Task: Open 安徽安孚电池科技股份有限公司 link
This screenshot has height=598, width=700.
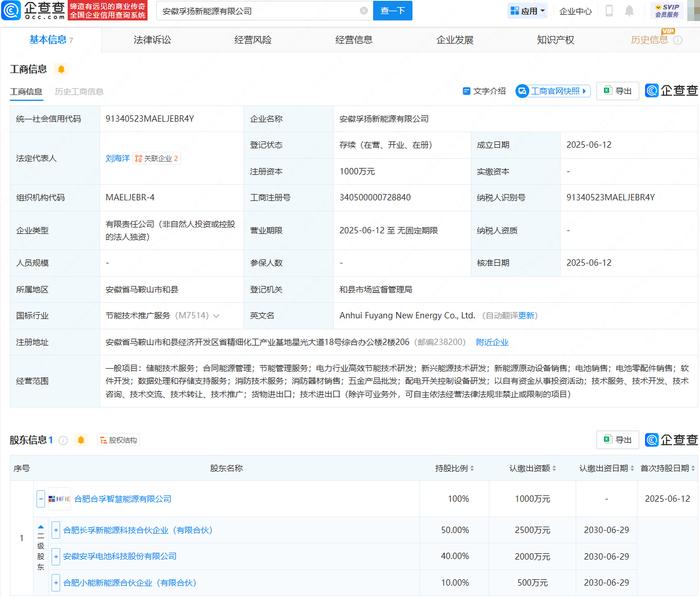Action: (x=120, y=556)
